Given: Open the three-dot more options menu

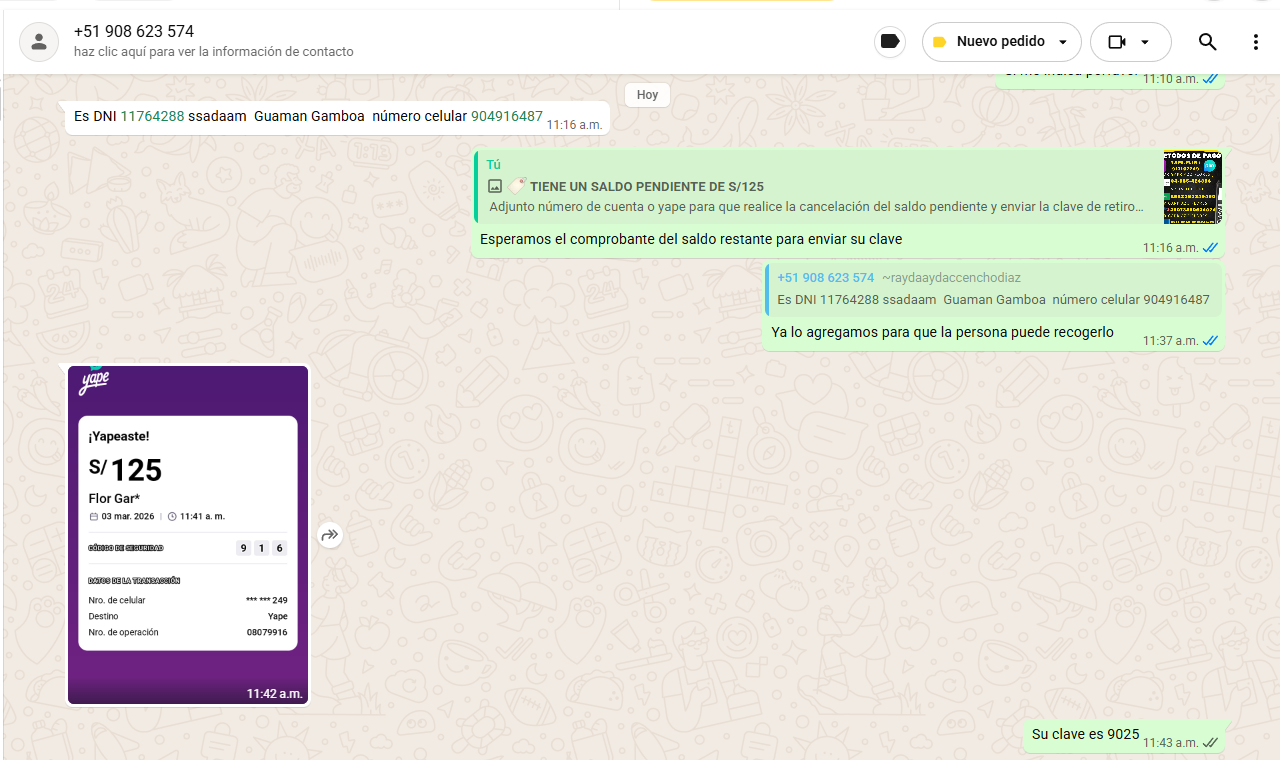Looking at the screenshot, I should click(x=1256, y=42).
